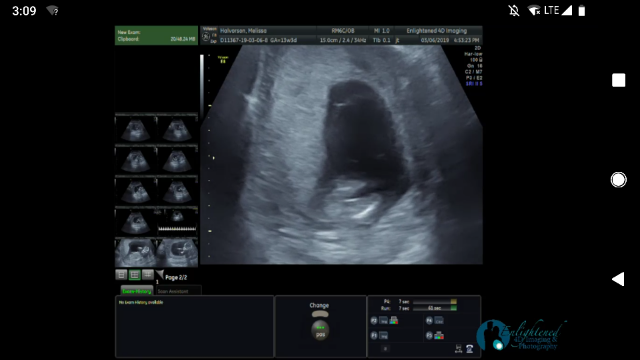Viewport: 640px width, 360px height.
Task: Click the Run time progress bar
Action: click(435, 308)
